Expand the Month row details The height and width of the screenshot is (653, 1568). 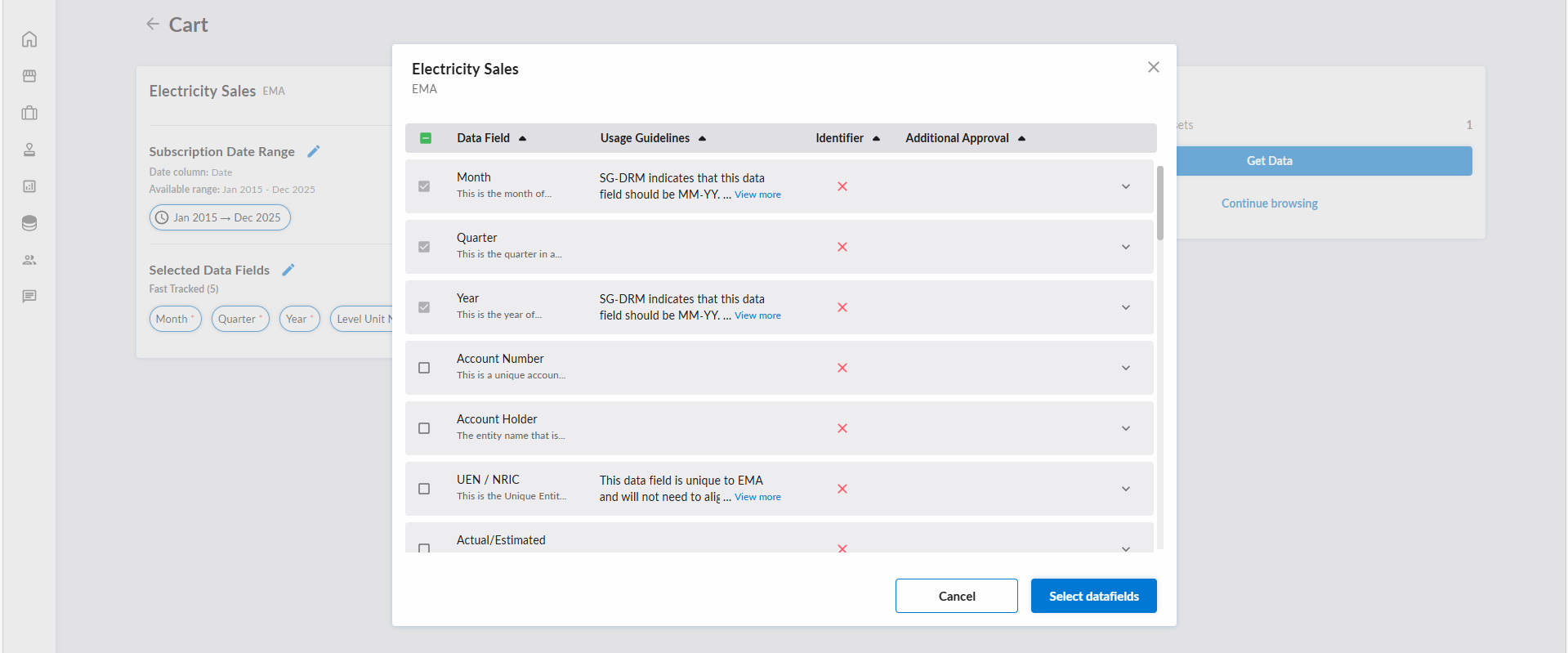[x=1126, y=186]
